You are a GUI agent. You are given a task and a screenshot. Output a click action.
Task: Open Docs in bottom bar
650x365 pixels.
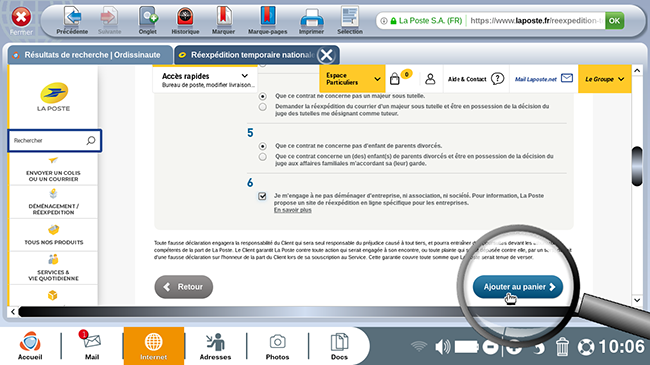(x=339, y=346)
